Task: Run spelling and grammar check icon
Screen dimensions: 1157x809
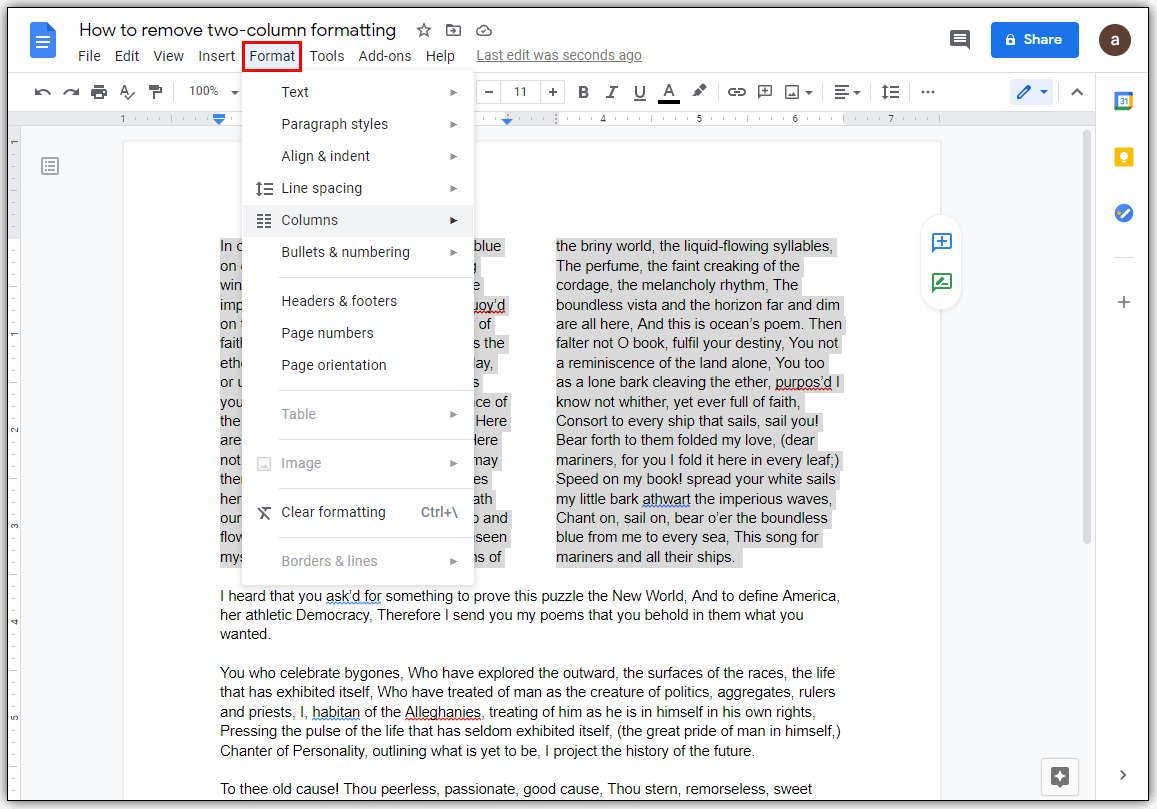Action: 127,92
